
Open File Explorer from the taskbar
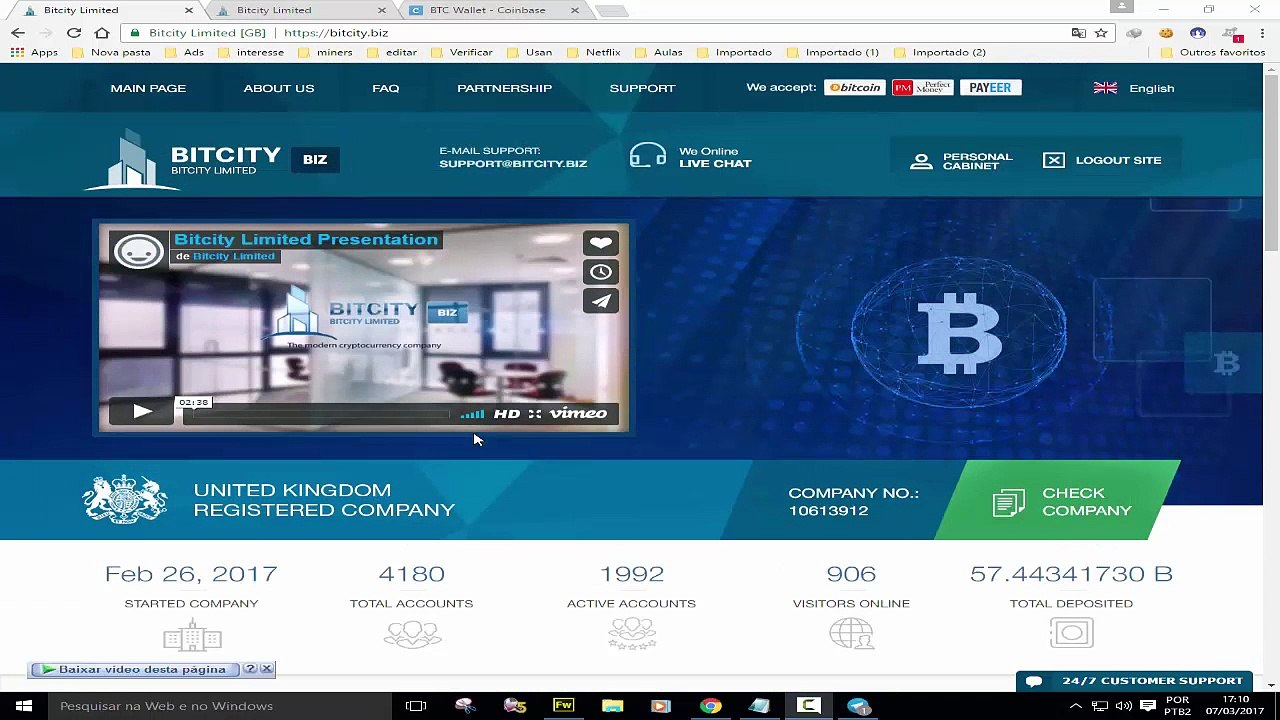612,706
